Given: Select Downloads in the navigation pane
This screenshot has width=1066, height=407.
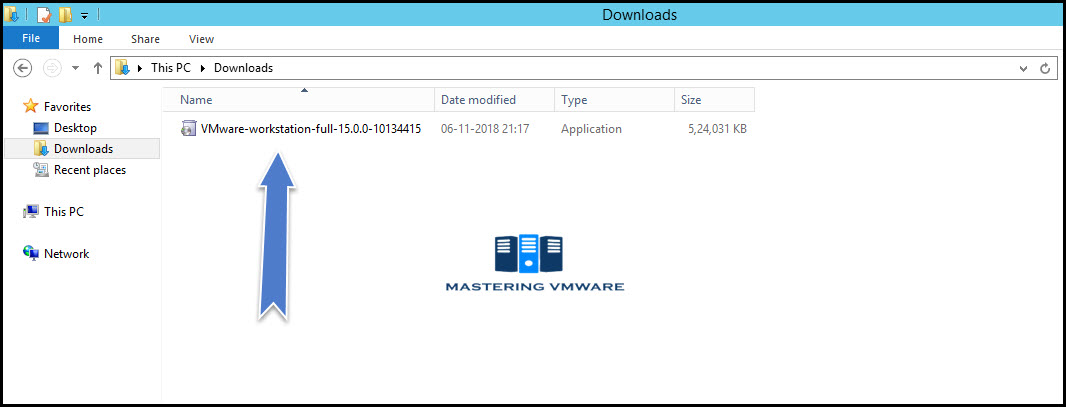Looking at the screenshot, I should click(82, 149).
